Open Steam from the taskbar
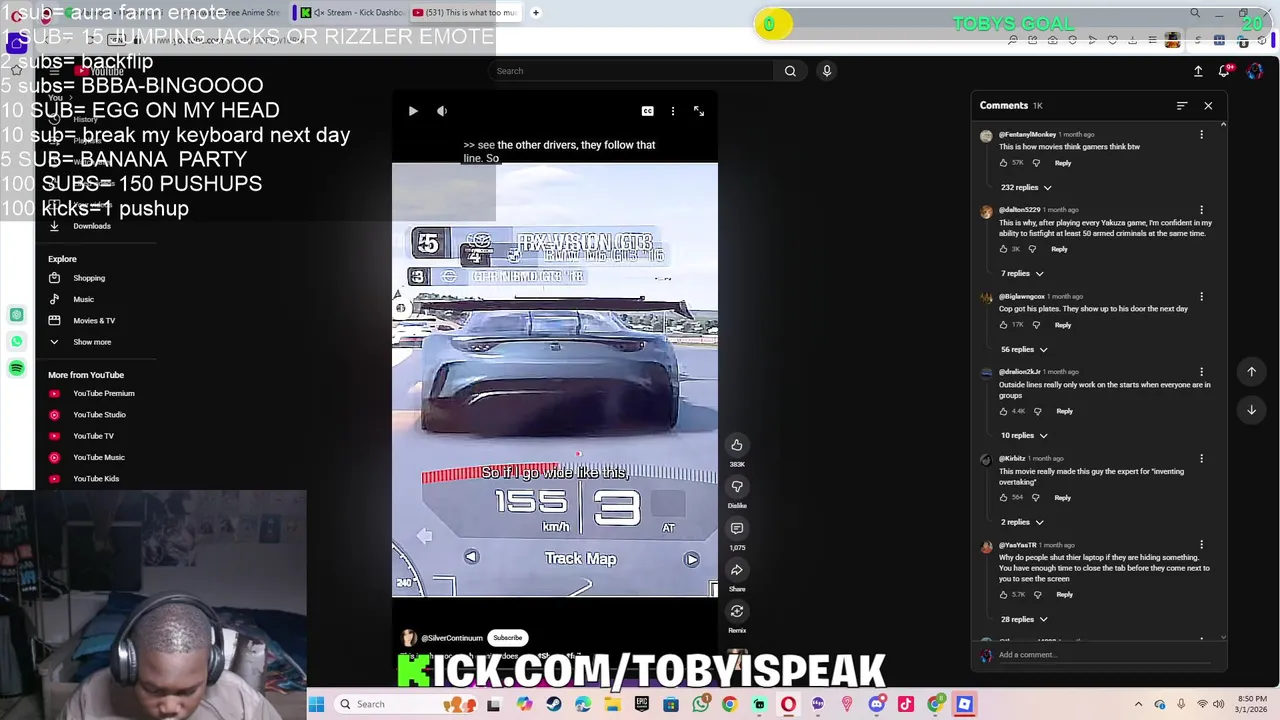This screenshot has height=720, width=1280. (x=554, y=704)
